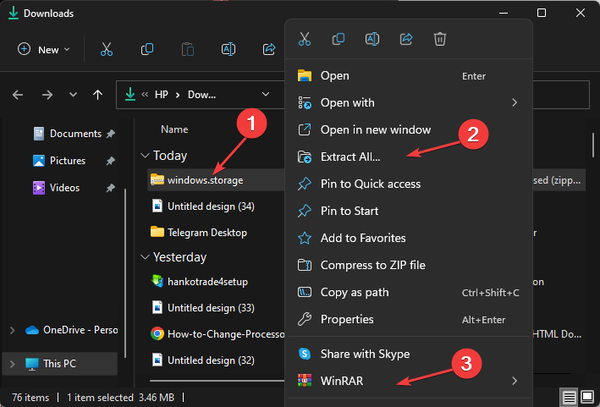Open Pictures in Quick access
600x407 pixels.
pos(59,161)
